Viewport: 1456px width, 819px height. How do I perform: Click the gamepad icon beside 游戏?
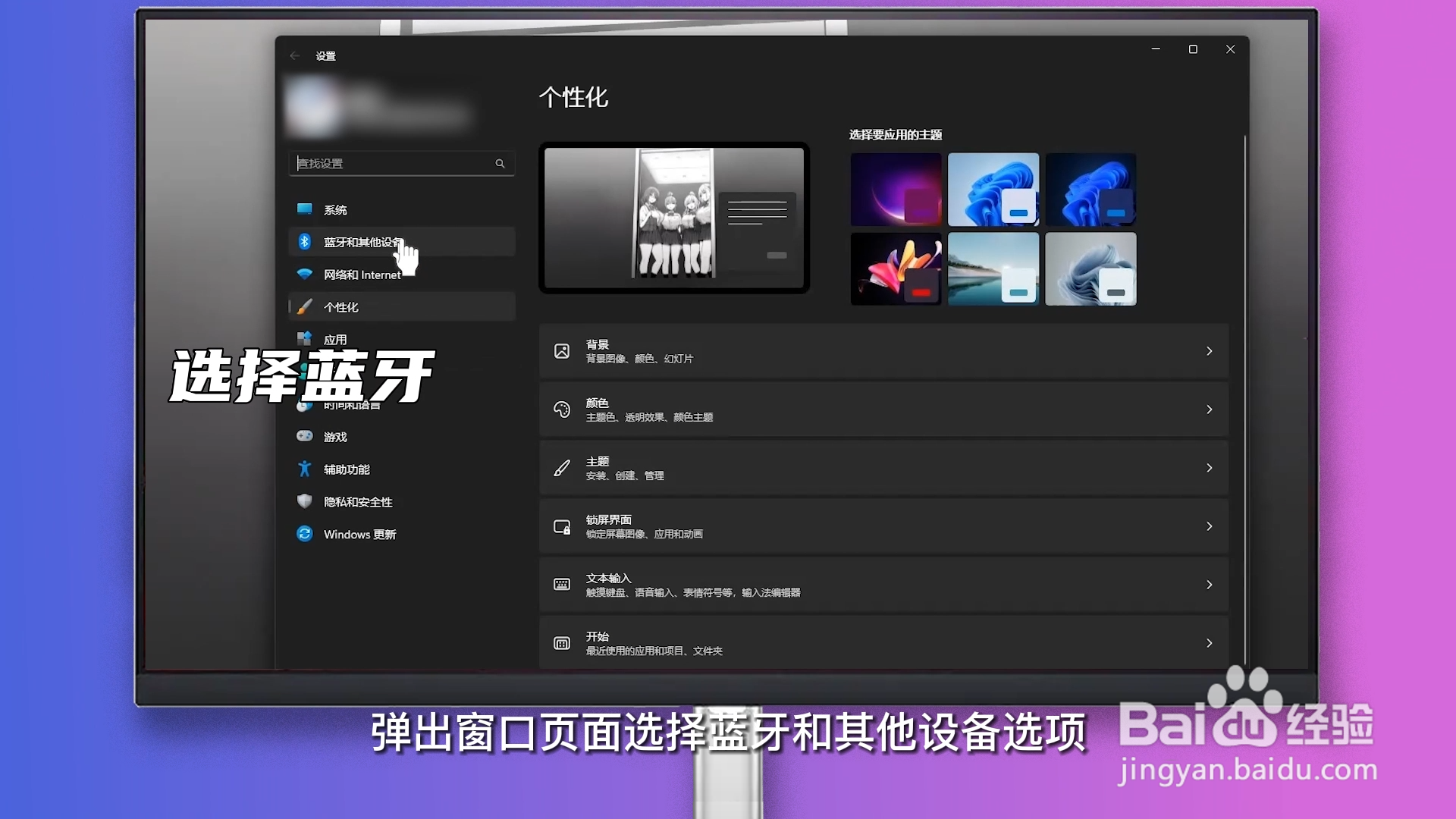click(x=305, y=436)
